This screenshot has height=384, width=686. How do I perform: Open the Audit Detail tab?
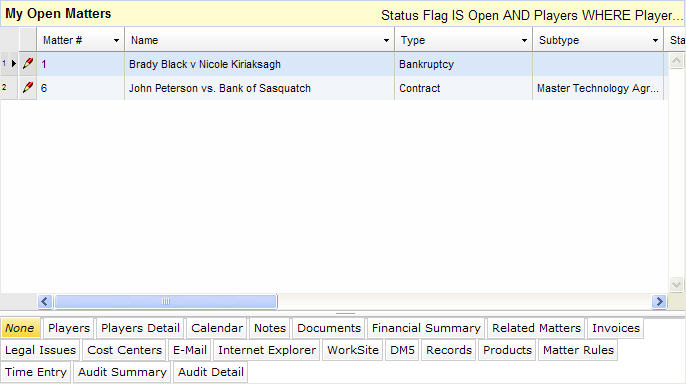pyautogui.click(x=210, y=372)
